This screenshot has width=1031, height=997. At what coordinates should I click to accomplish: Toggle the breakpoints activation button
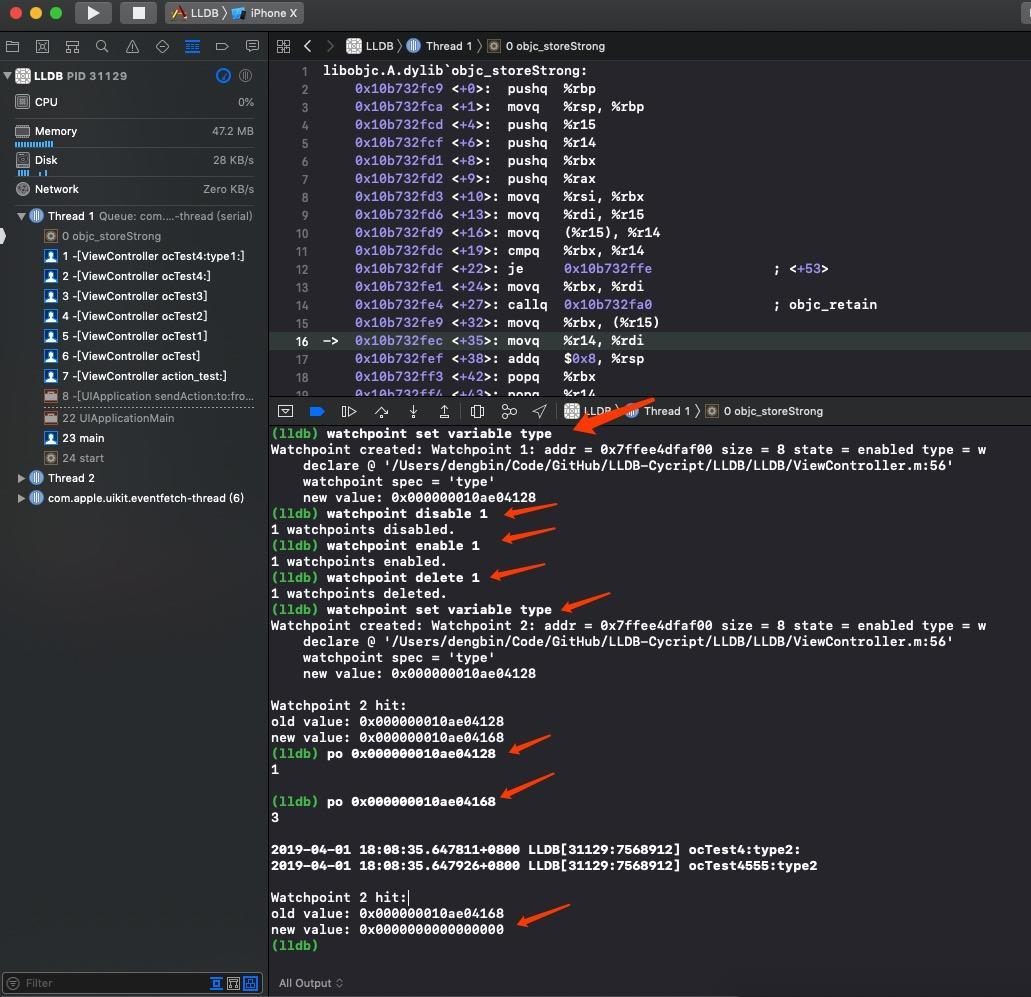317,412
